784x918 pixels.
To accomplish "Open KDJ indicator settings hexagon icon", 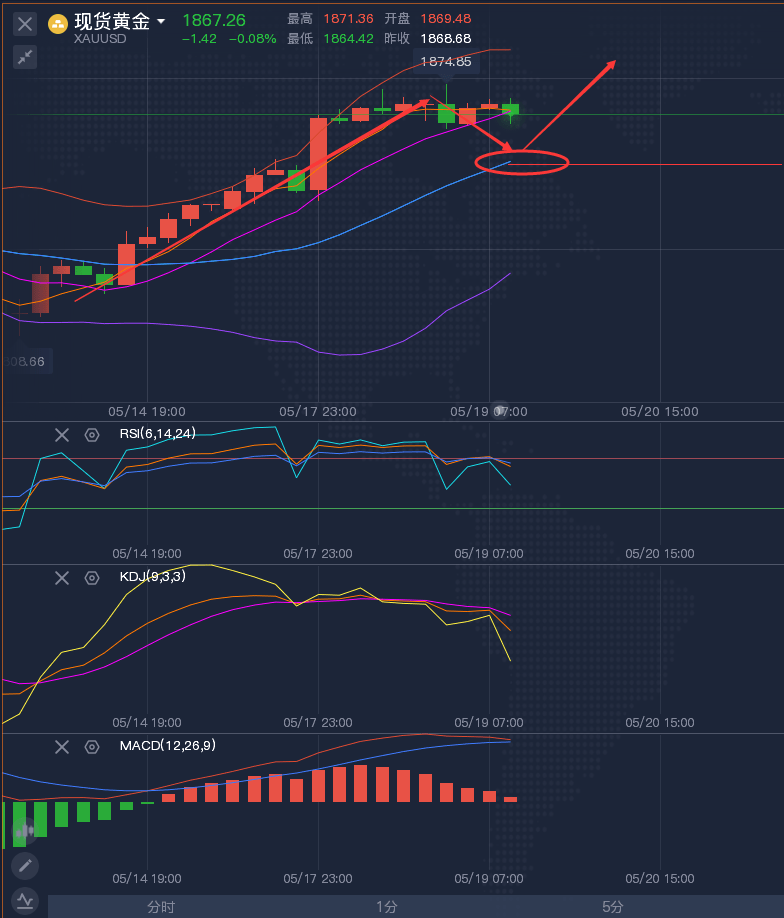I will coord(92,578).
